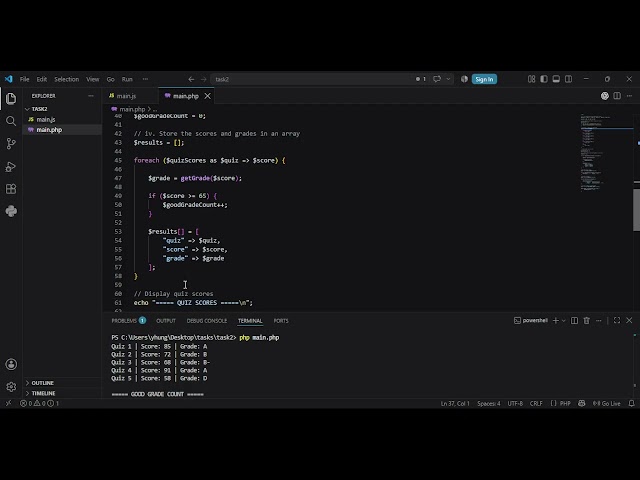Expand the TIMELINE section
Image resolution: width=640 pixels, height=480 pixels.
[62, 393]
